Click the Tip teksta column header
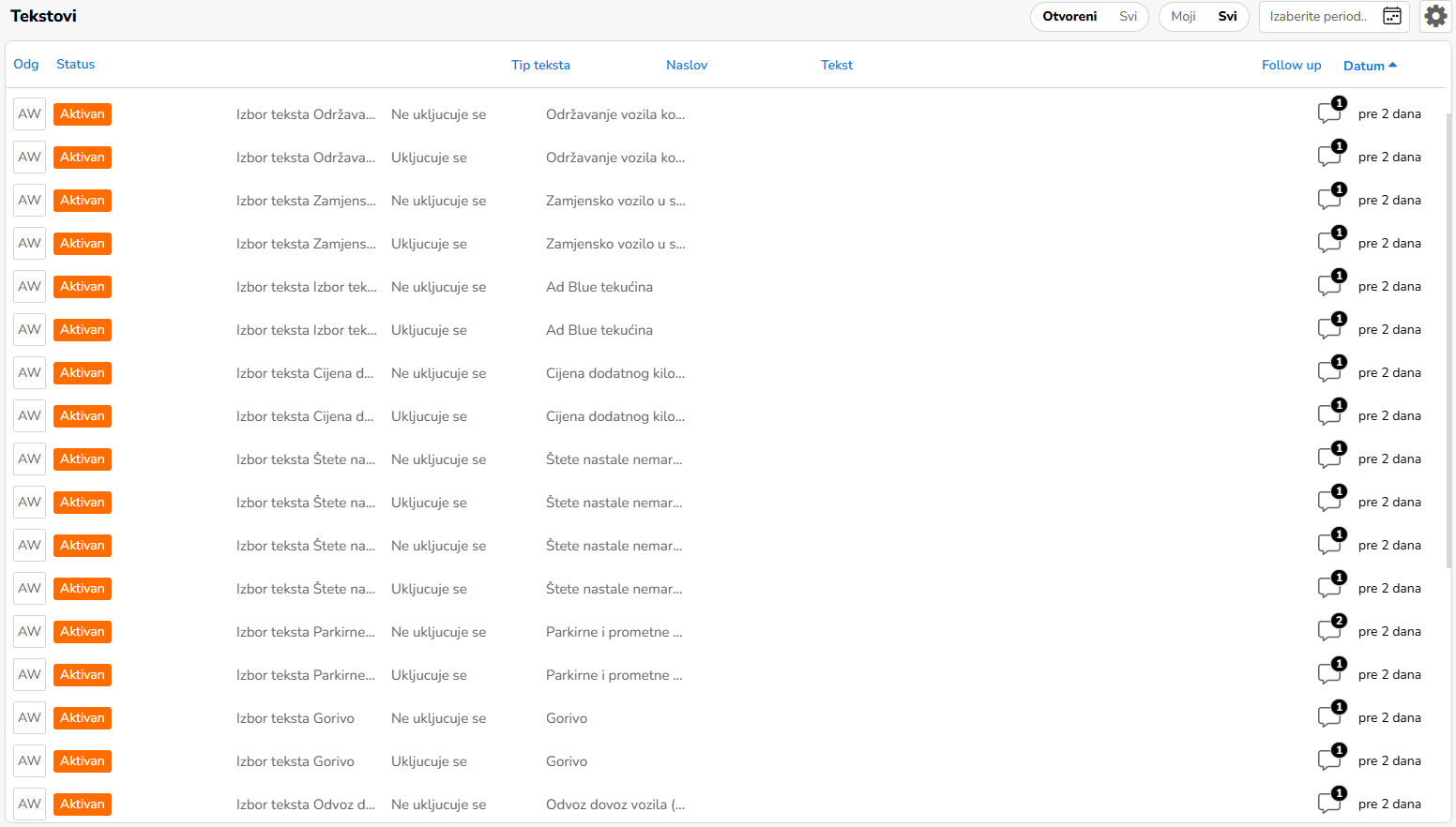1456x827 pixels. coord(540,65)
